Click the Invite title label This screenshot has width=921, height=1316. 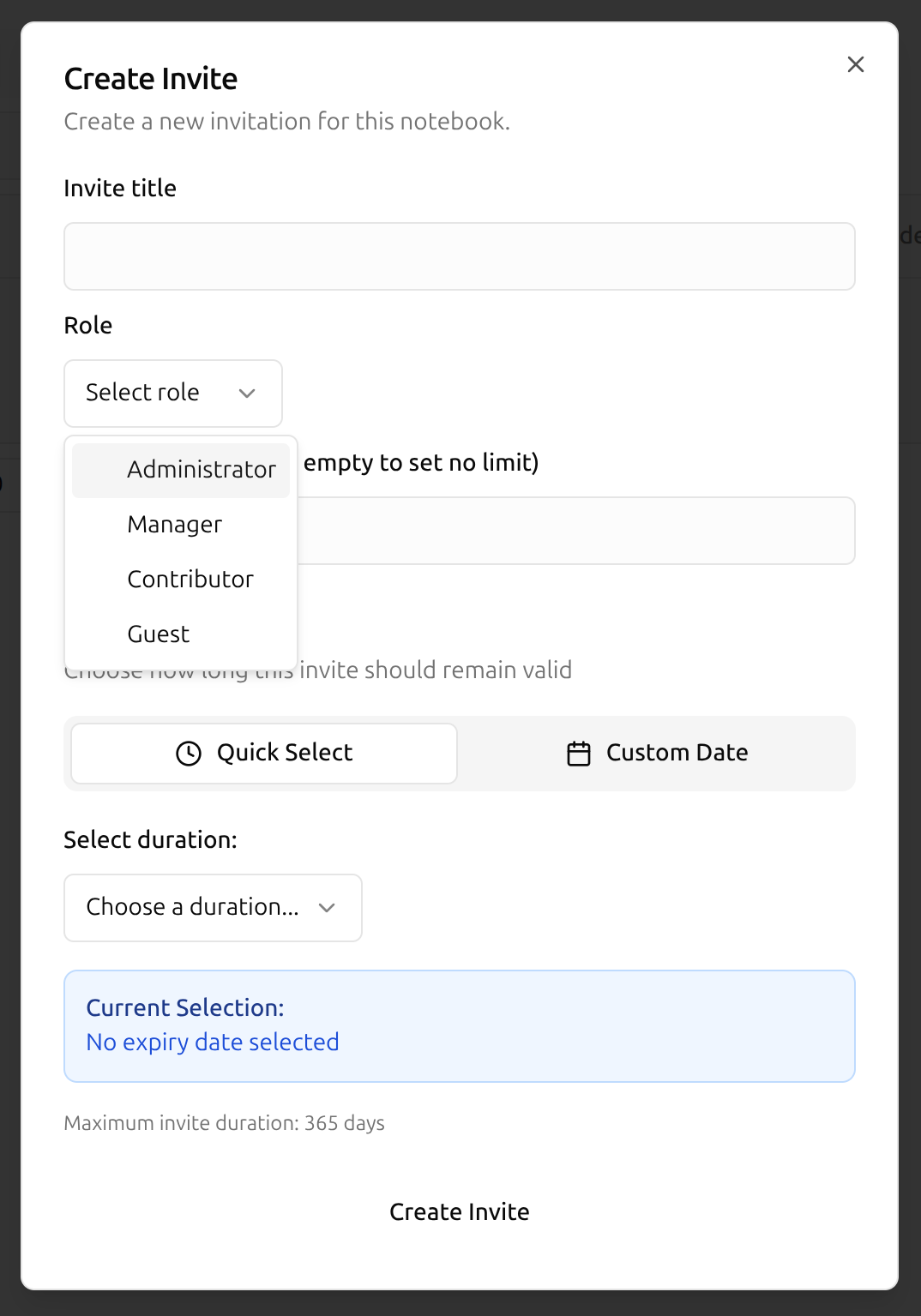[120, 189]
